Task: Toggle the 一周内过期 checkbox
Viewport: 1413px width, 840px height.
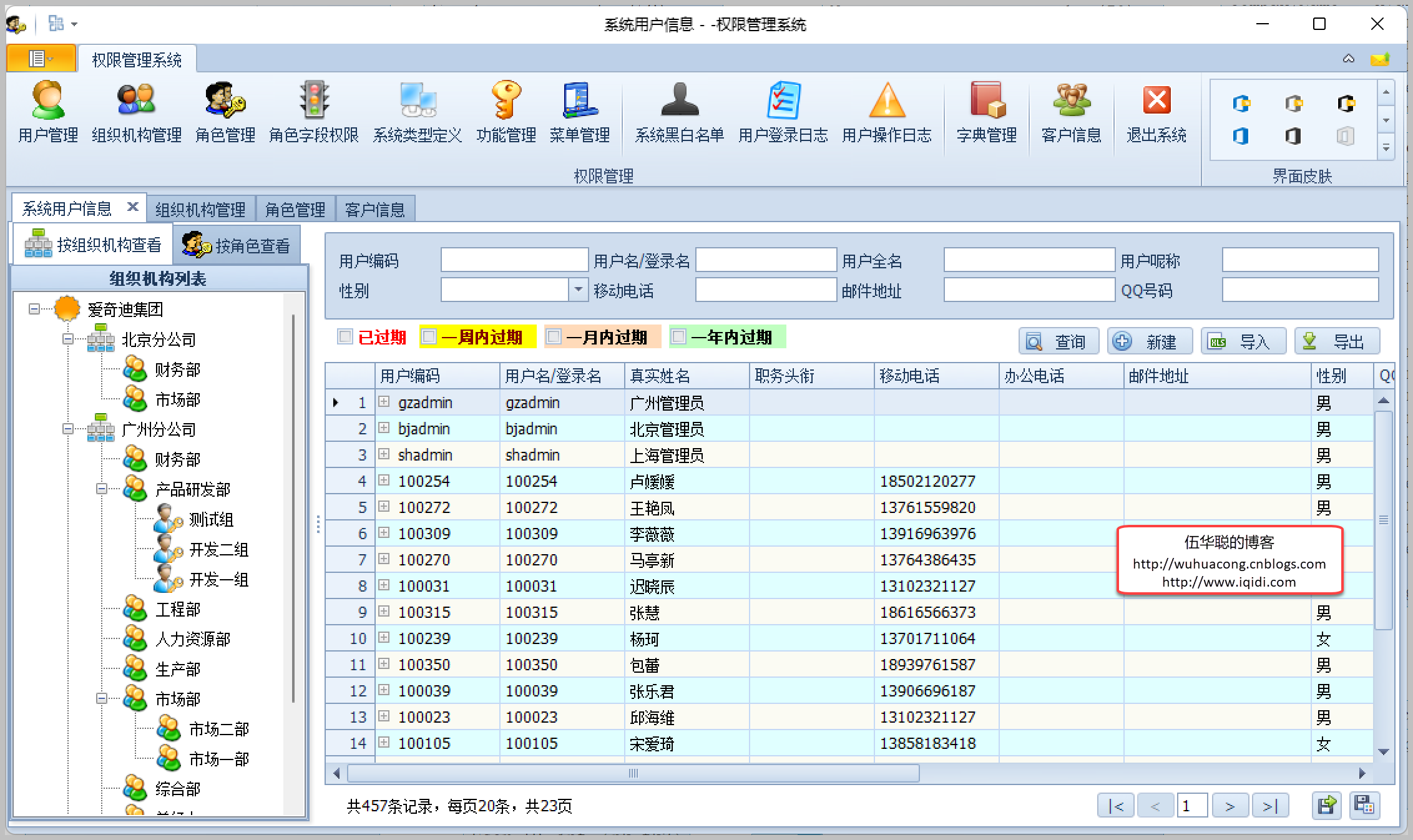Action: (x=429, y=337)
